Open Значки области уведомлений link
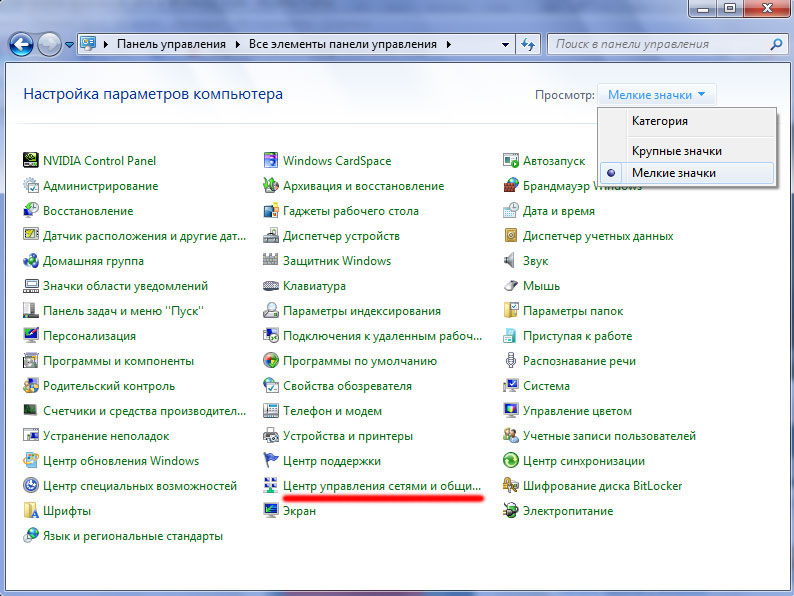Screen dimensions: 794x596 (x=125, y=286)
